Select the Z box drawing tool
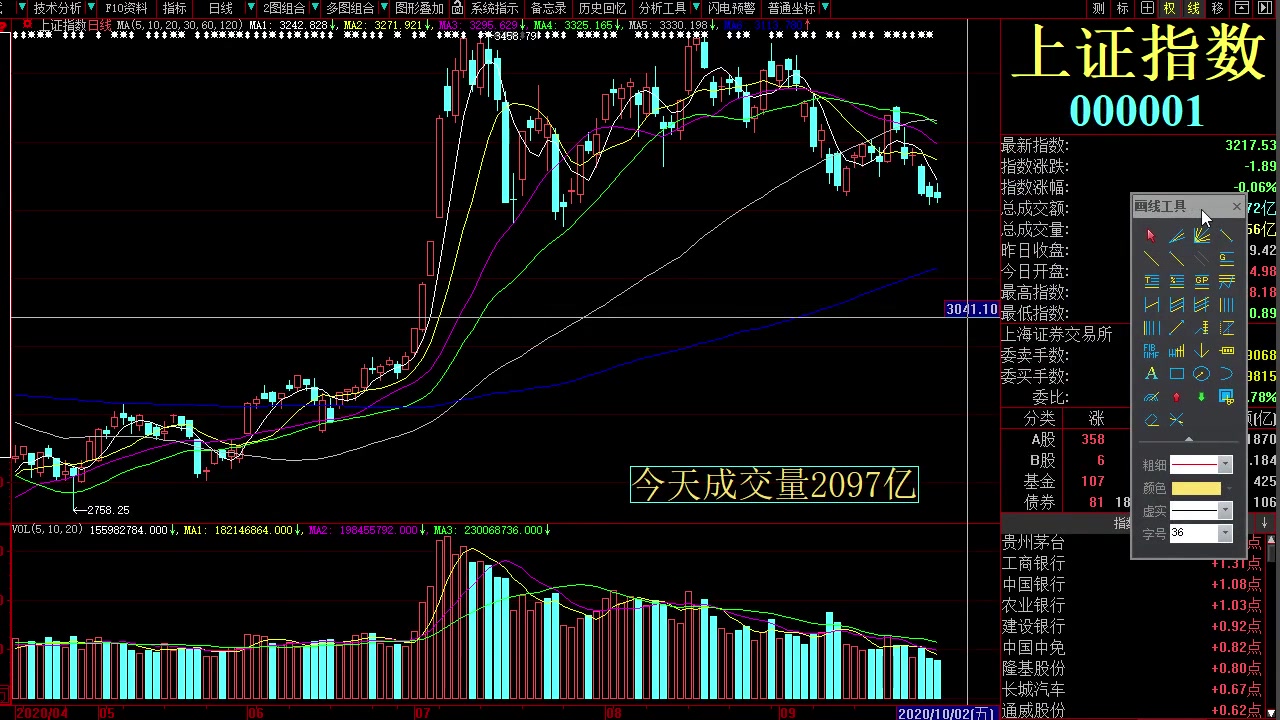Screen dimensions: 1280x720 (x=1227, y=328)
